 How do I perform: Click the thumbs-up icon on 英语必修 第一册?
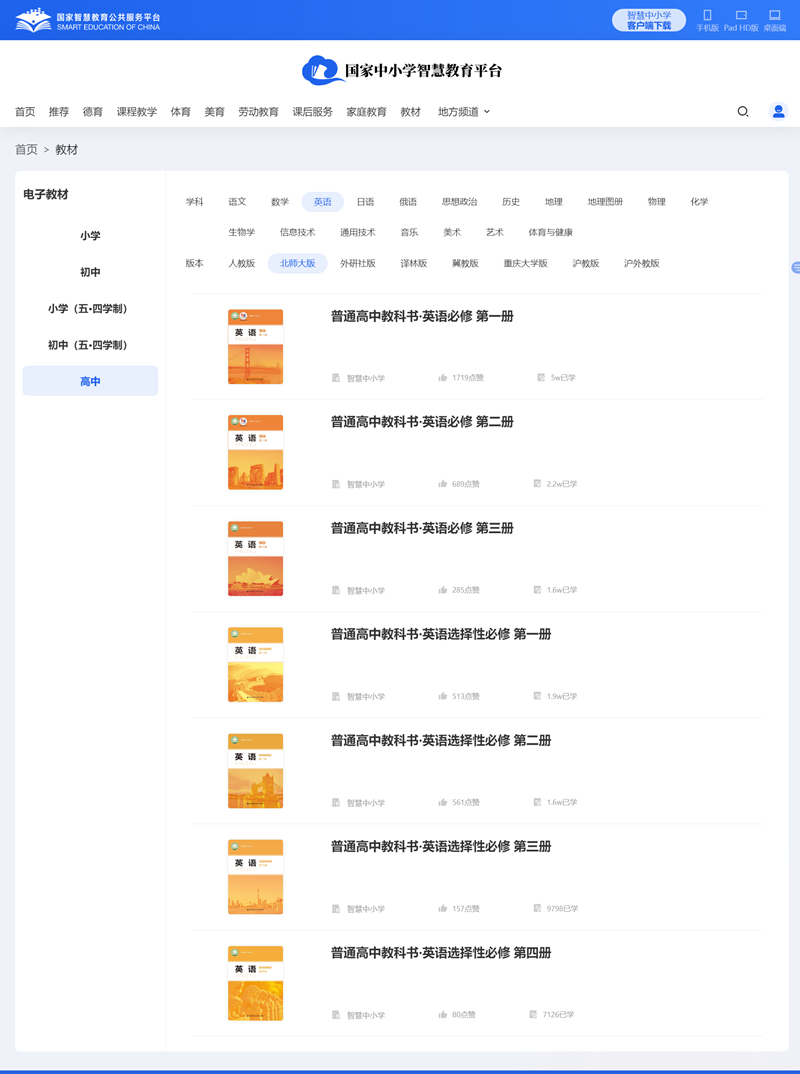pos(442,377)
